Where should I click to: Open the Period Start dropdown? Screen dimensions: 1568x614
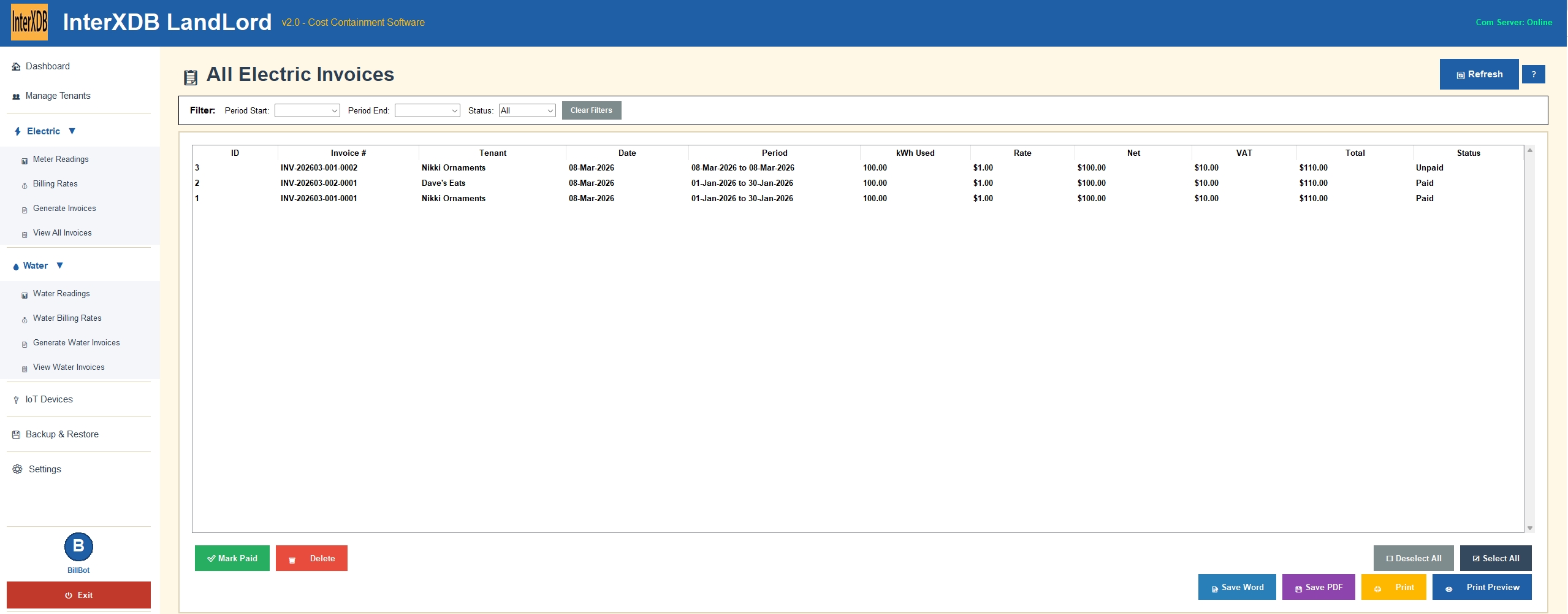(x=307, y=110)
